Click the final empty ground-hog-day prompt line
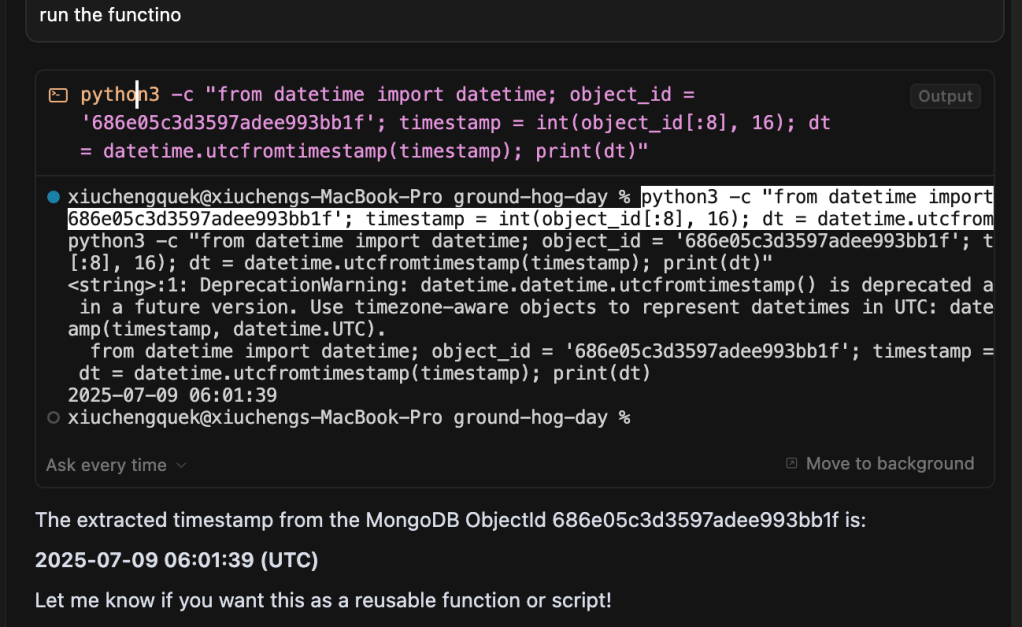 coord(349,418)
